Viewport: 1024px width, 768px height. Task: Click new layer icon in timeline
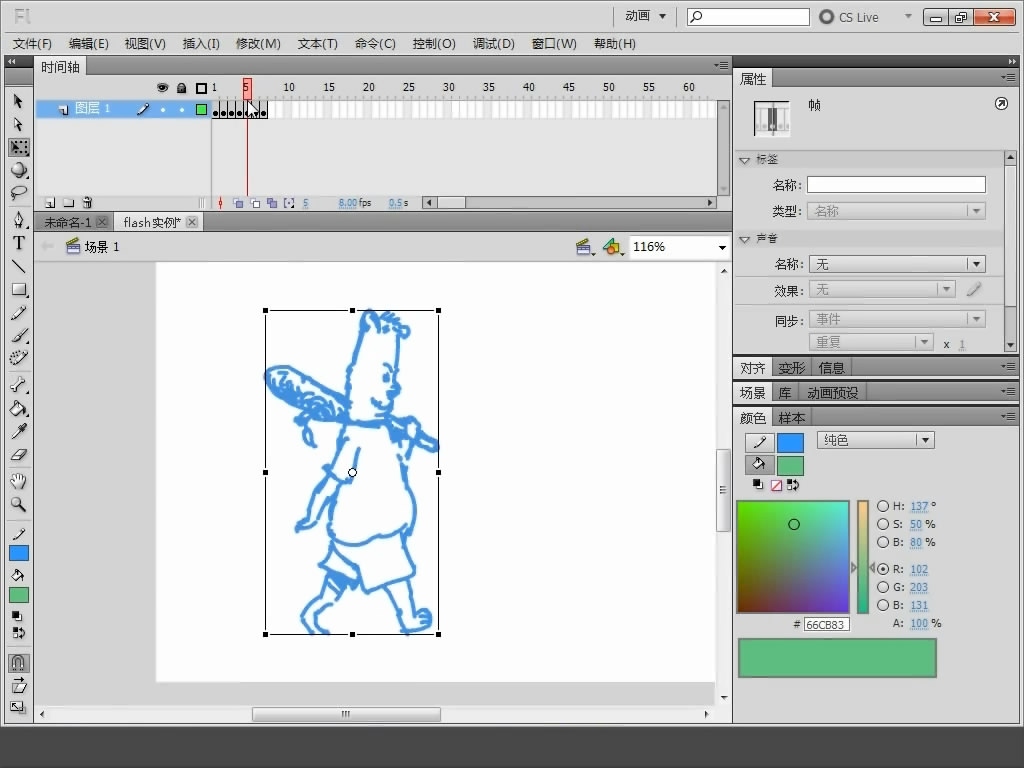tap(50, 203)
